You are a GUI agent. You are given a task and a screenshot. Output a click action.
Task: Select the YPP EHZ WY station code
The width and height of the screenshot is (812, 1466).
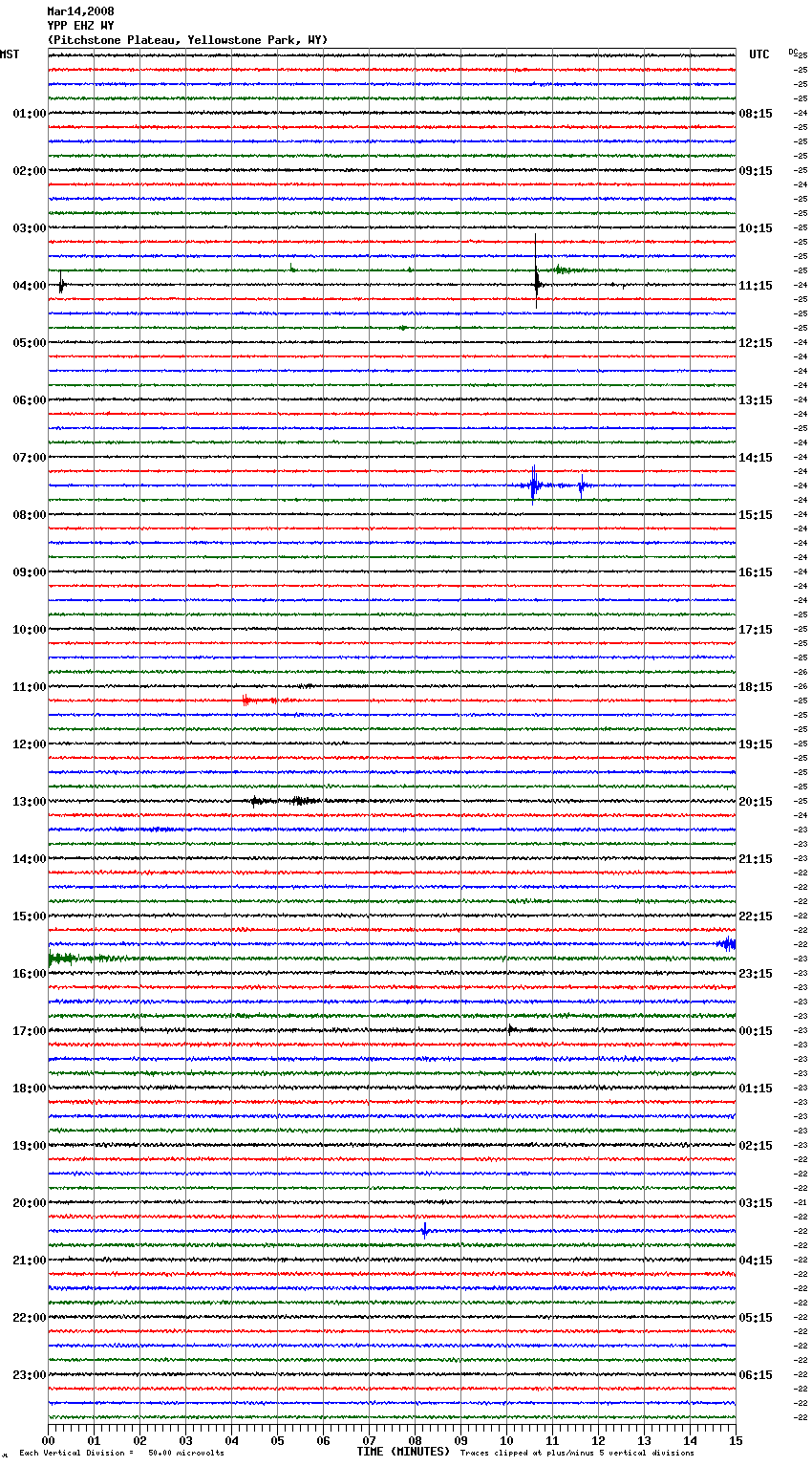(x=80, y=26)
